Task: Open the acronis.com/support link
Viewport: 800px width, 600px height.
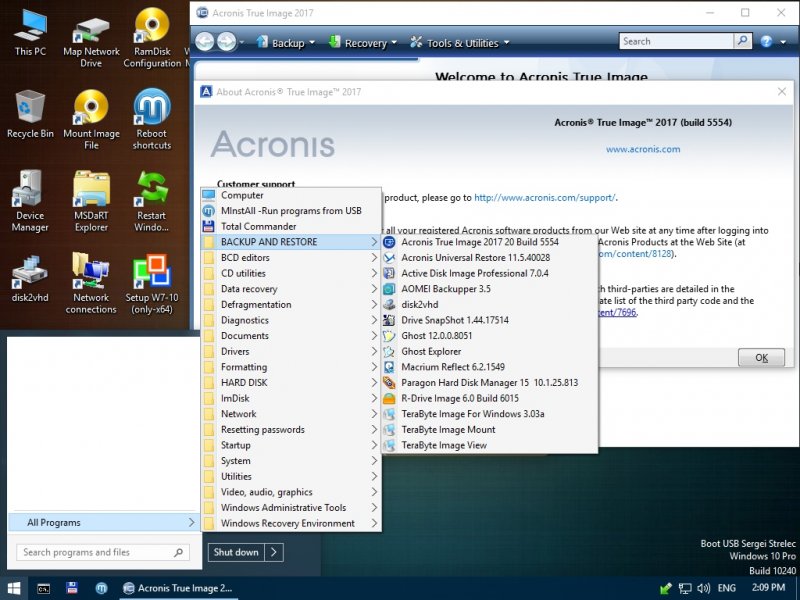Action: tap(545, 197)
